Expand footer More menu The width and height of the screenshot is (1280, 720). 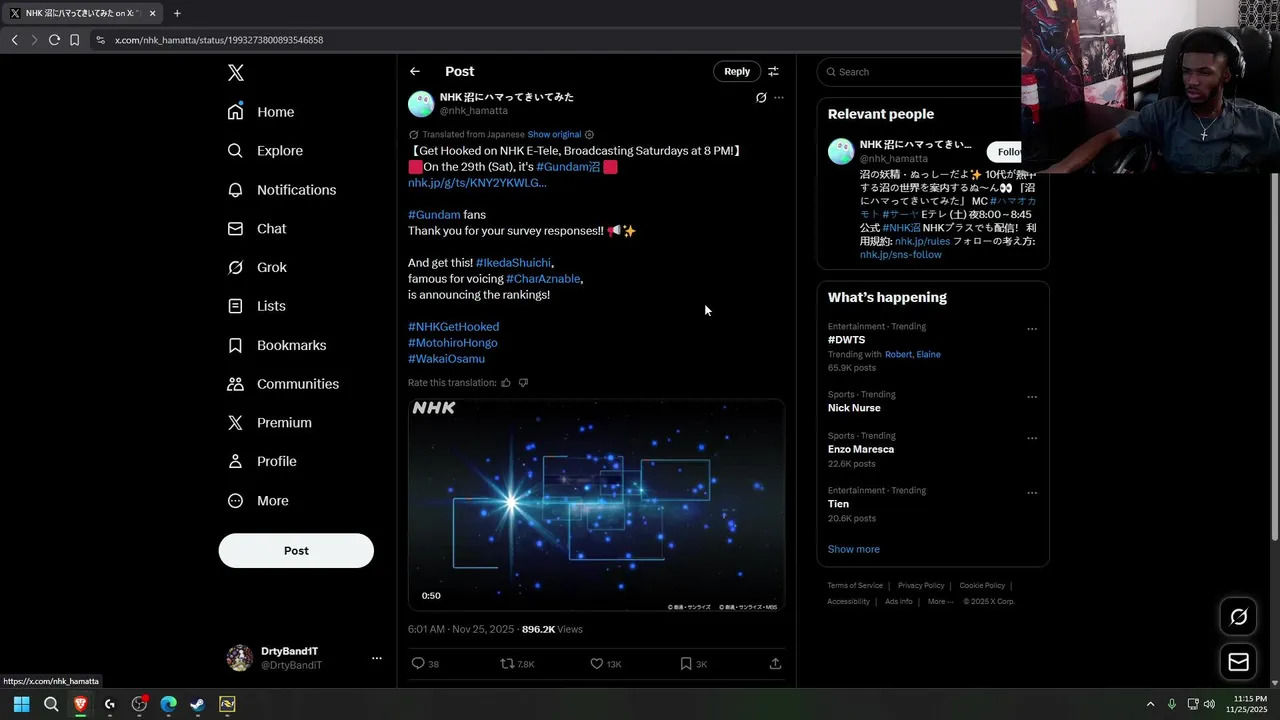coord(939,601)
